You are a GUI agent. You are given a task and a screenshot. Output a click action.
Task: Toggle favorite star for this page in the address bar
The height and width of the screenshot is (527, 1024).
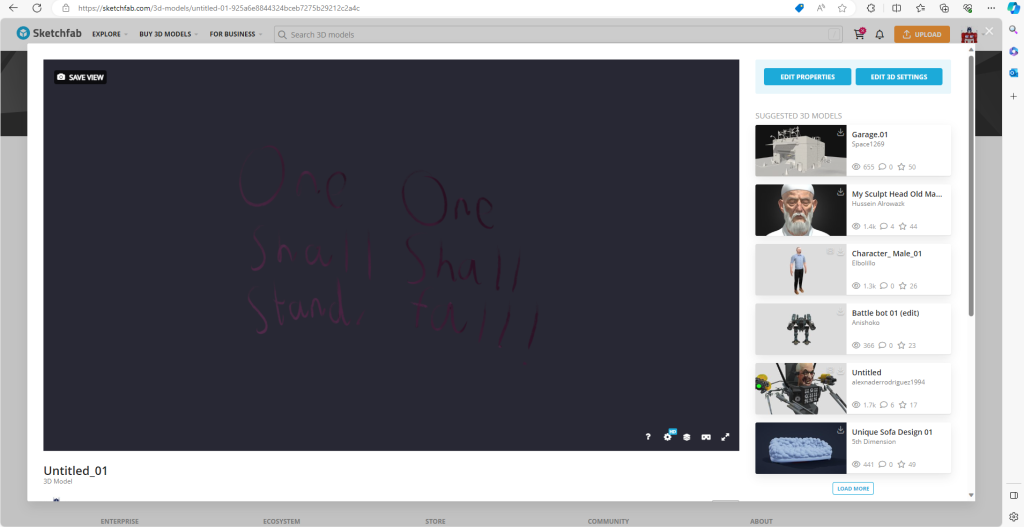(x=841, y=8)
